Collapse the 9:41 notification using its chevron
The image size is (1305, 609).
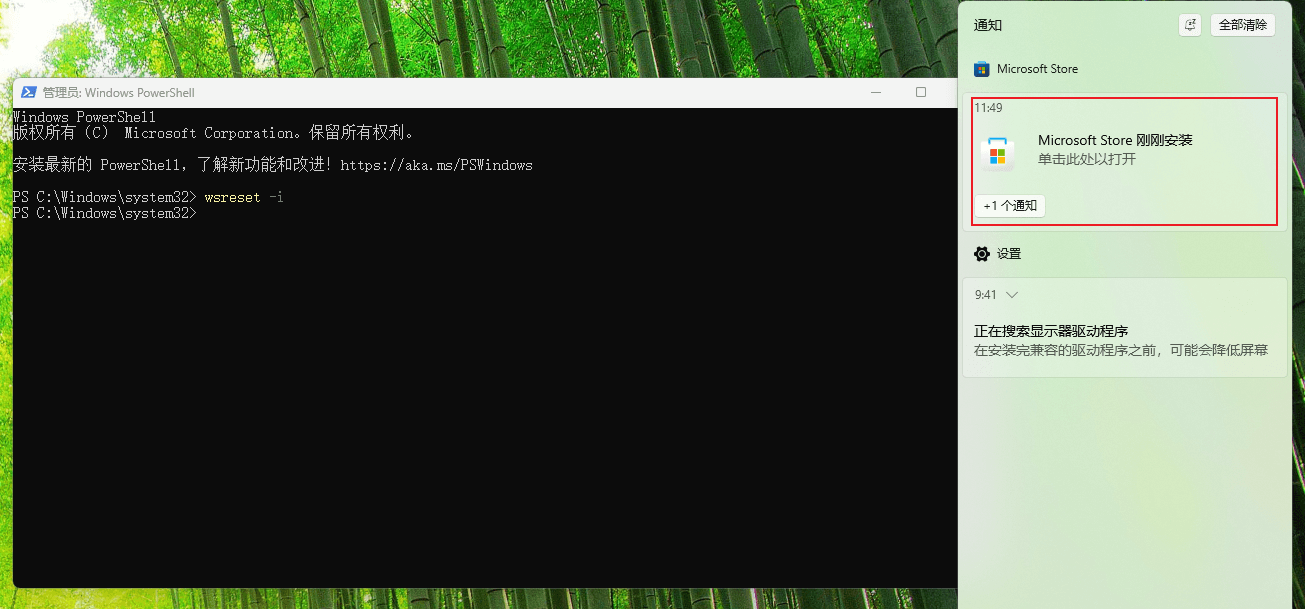click(x=1011, y=294)
